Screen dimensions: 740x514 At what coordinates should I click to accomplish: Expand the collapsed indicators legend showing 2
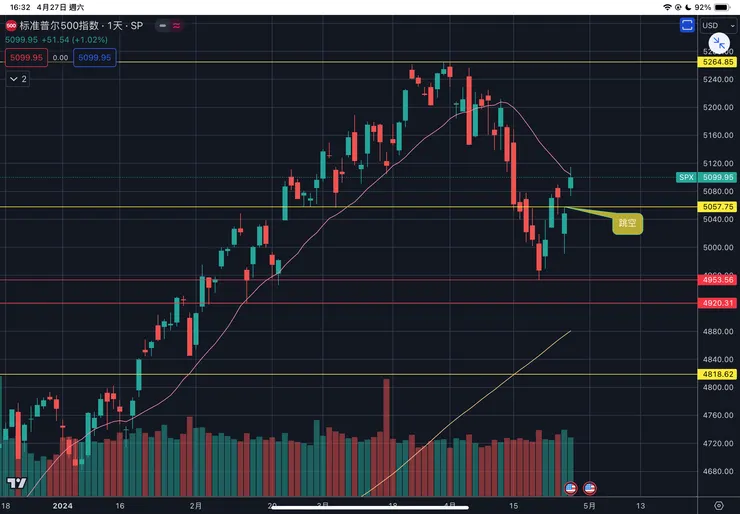(19, 78)
